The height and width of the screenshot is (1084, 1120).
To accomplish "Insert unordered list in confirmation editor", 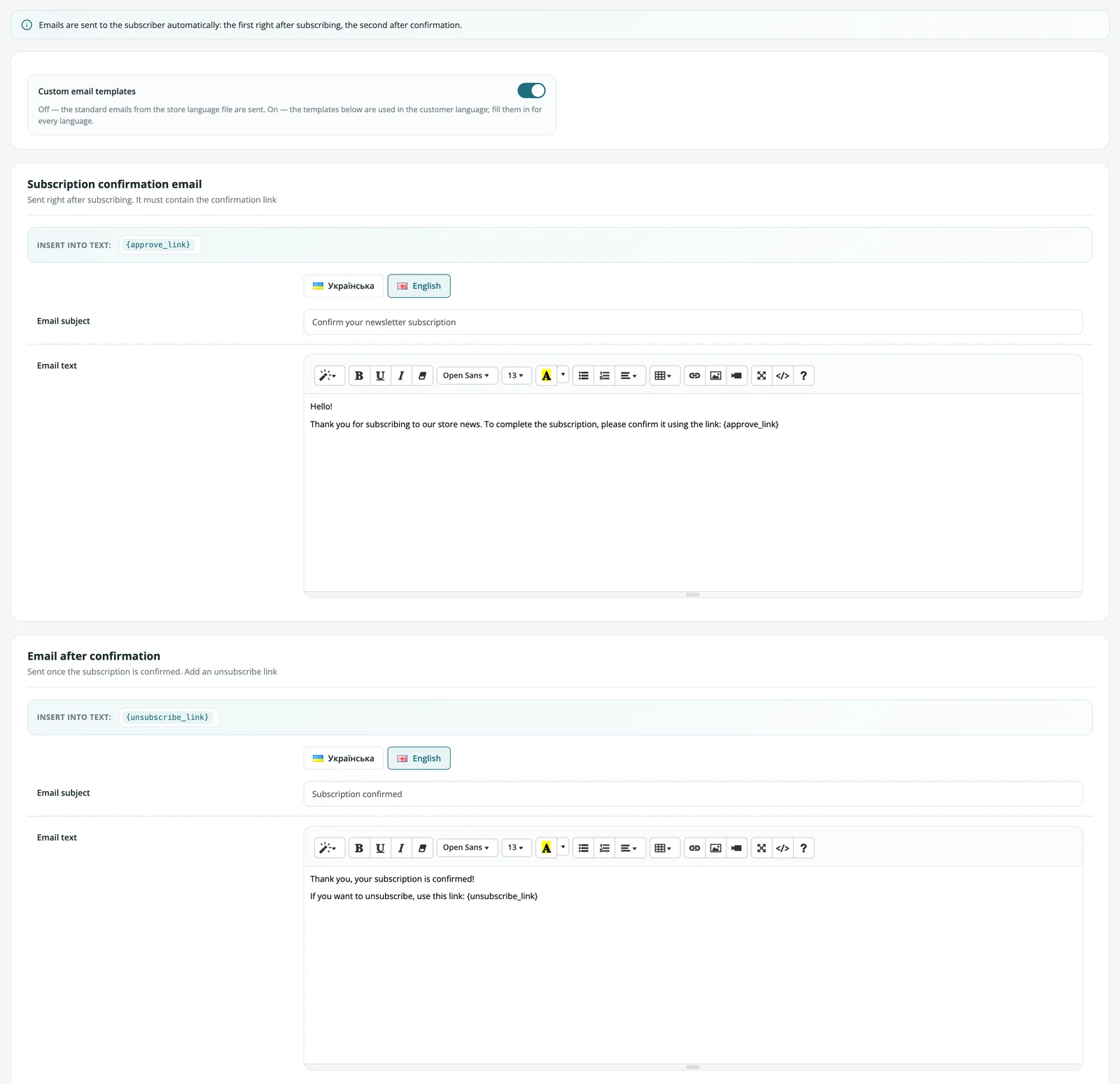I will pos(584,375).
